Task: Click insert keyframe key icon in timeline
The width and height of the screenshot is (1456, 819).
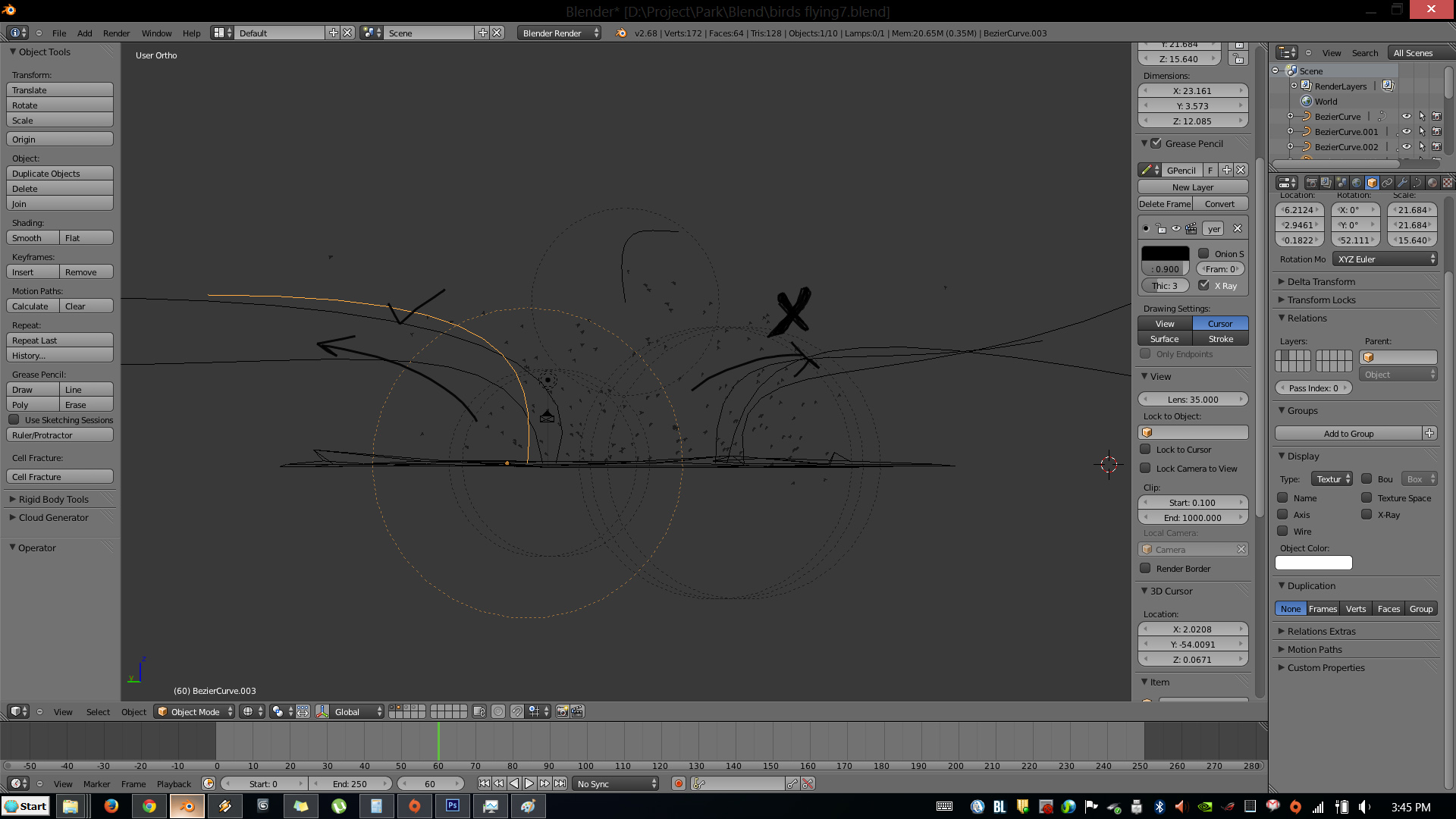Action: [x=792, y=784]
